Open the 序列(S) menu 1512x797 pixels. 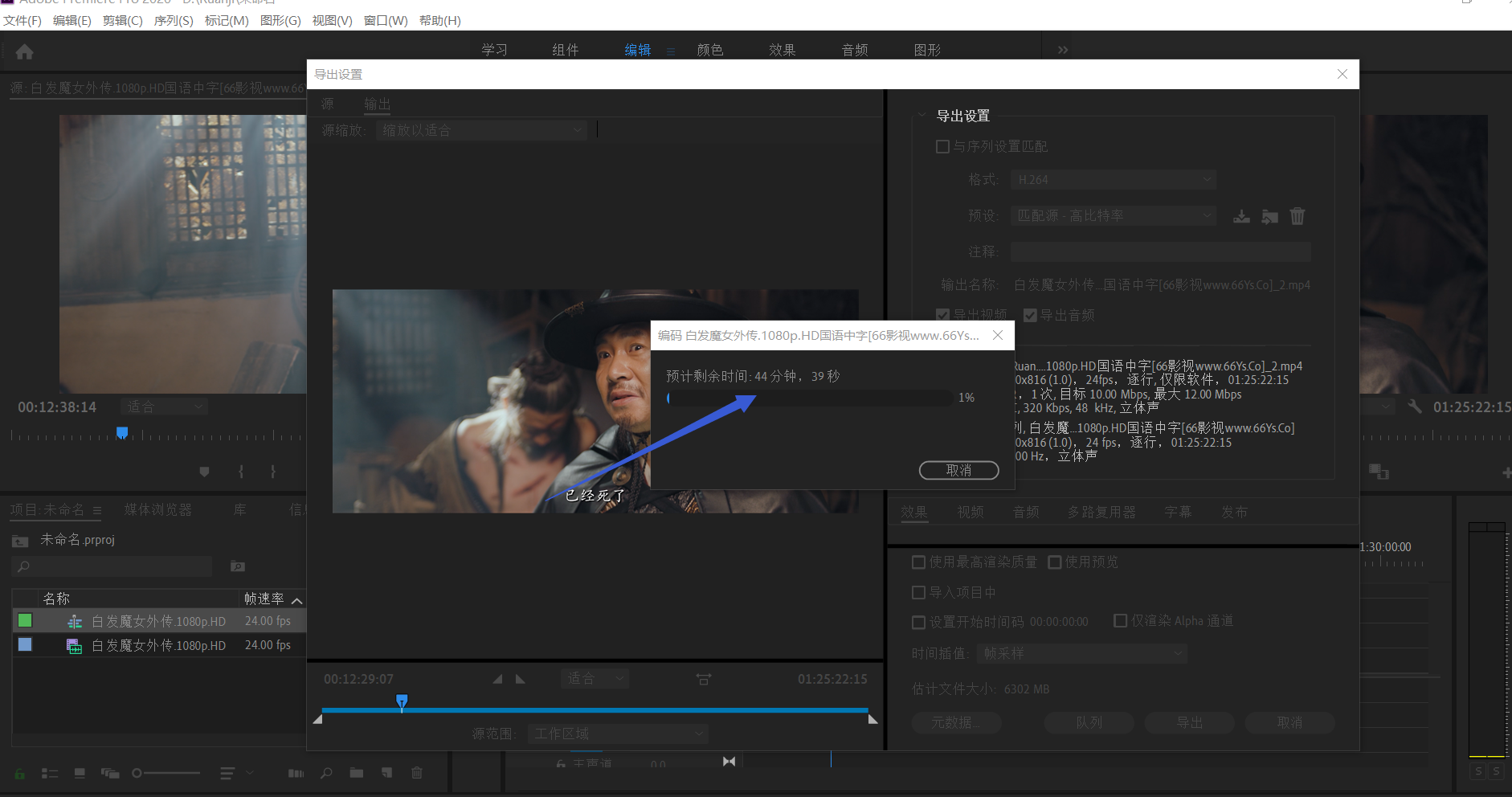click(174, 20)
